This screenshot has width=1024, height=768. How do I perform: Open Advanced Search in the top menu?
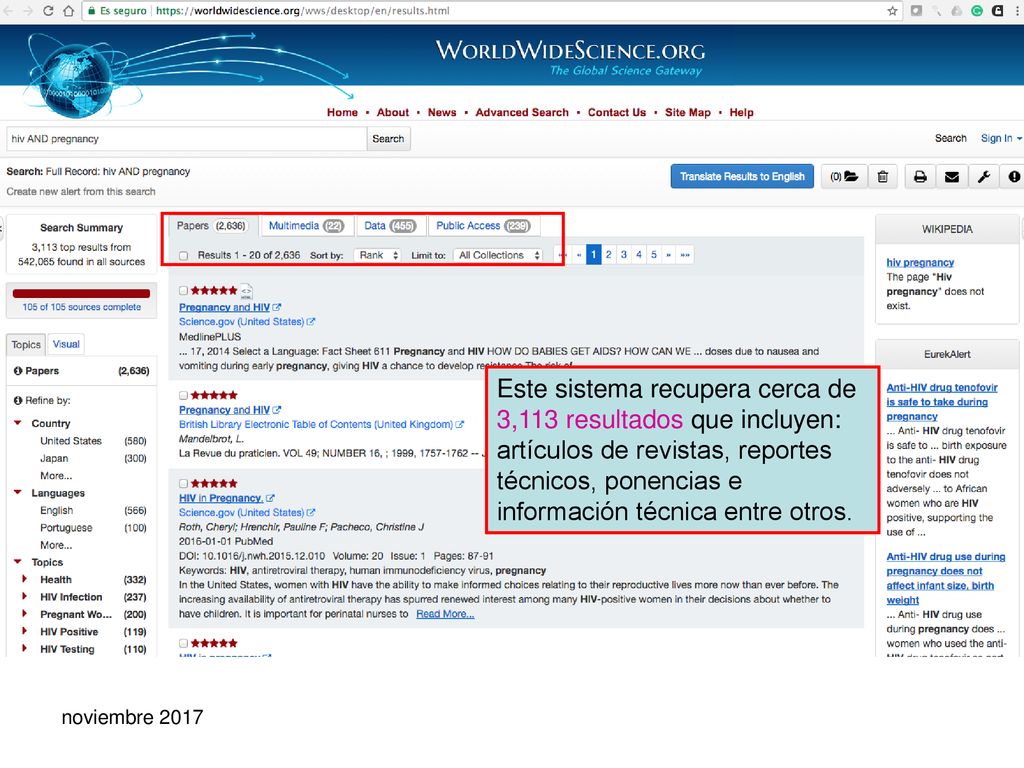point(522,112)
